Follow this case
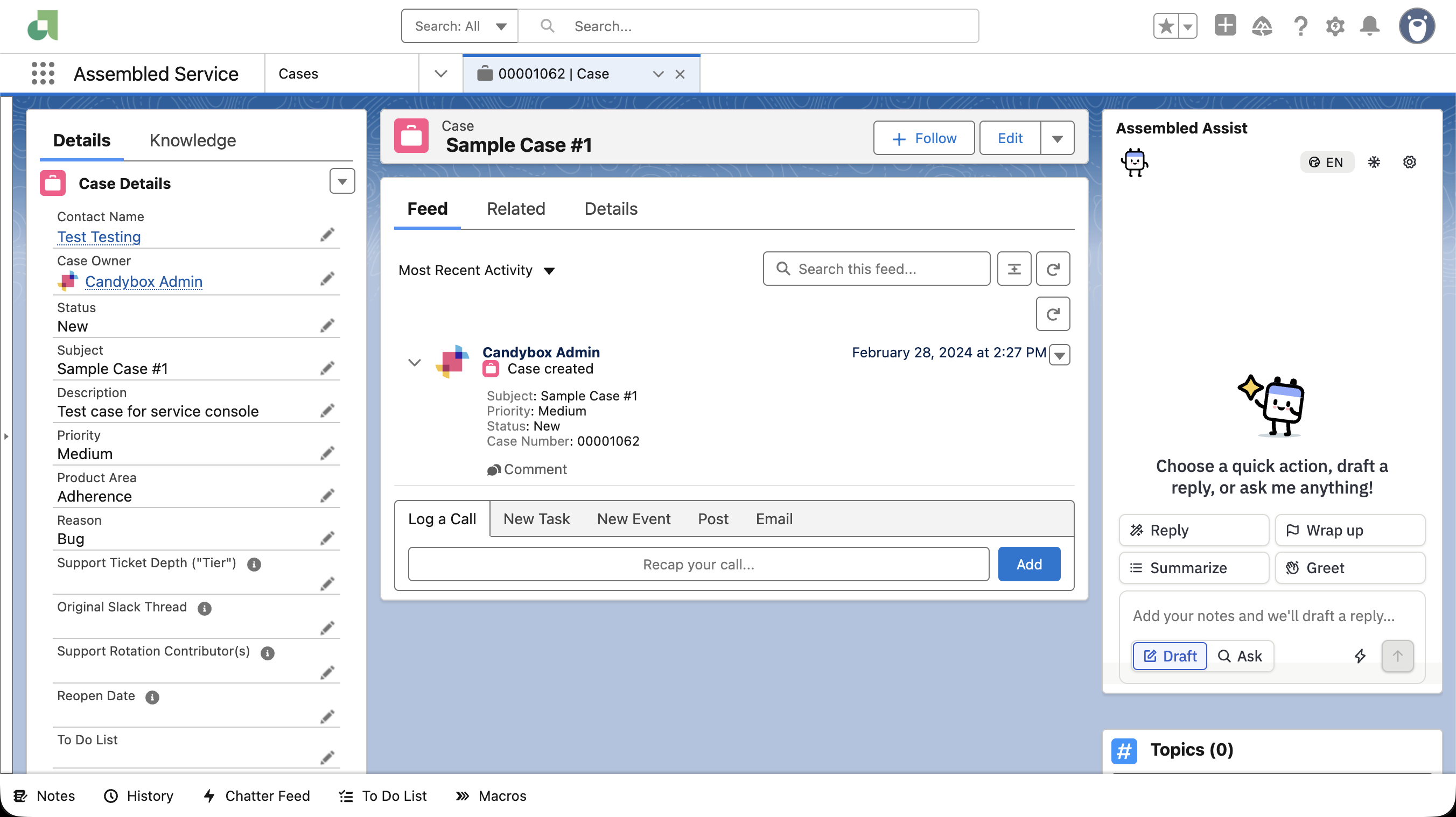This screenshot has width=1456, height=817. [923, 138]
